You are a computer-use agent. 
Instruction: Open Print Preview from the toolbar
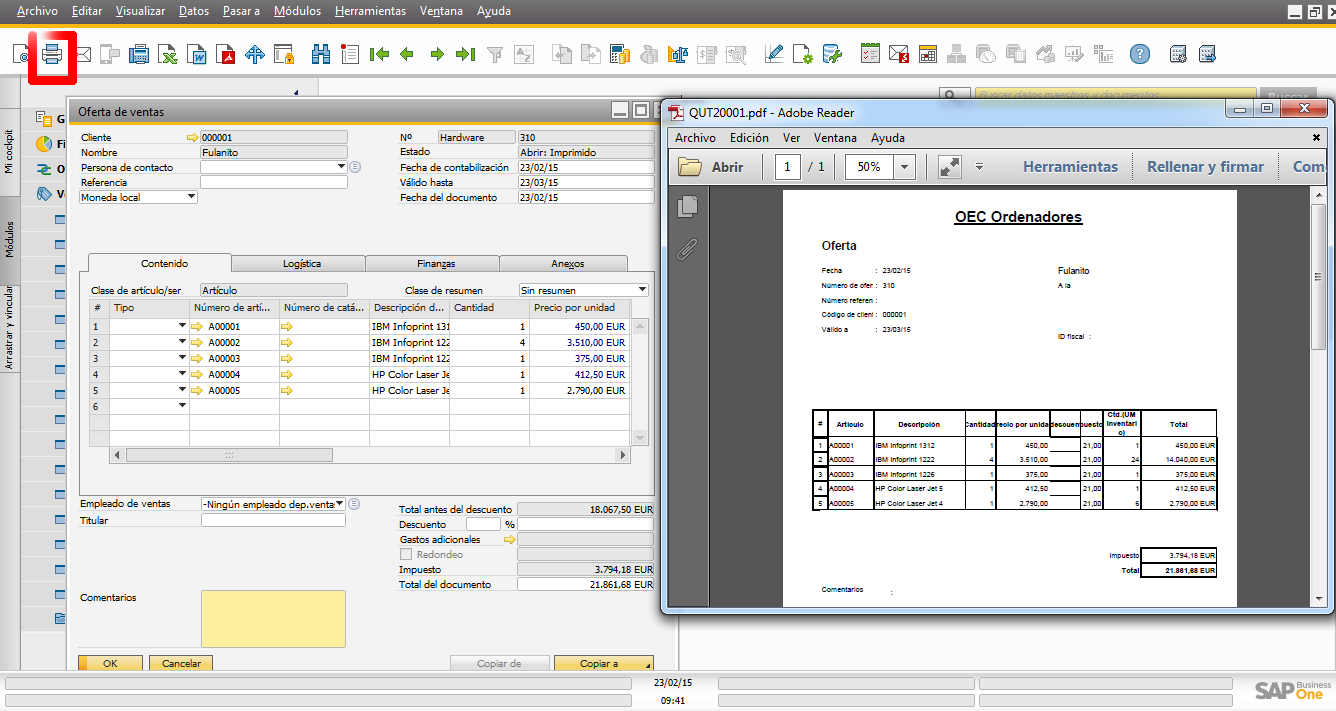tap(22, 54)
